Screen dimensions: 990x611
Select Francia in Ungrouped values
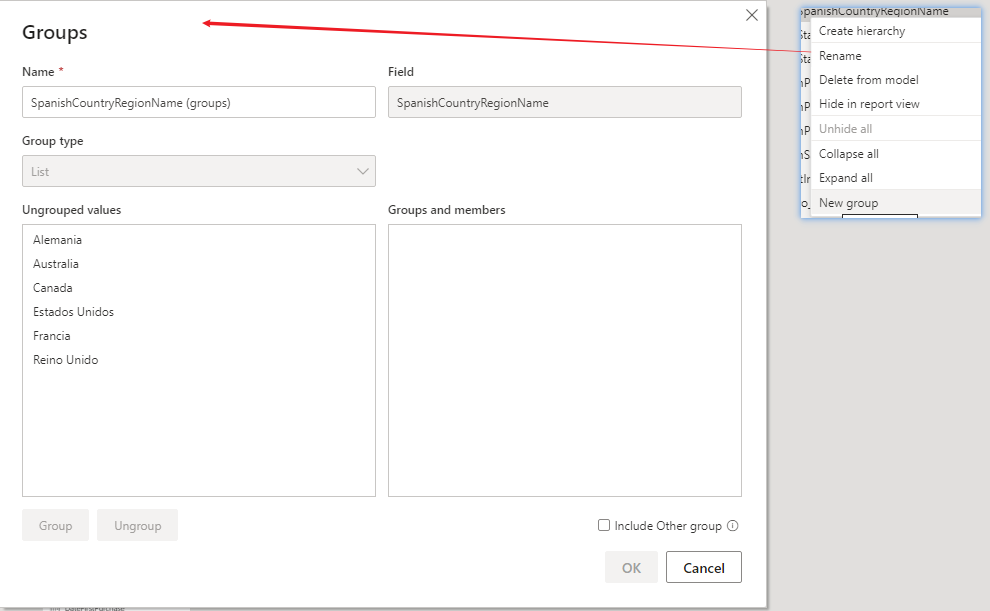click(x=52, y=336)
